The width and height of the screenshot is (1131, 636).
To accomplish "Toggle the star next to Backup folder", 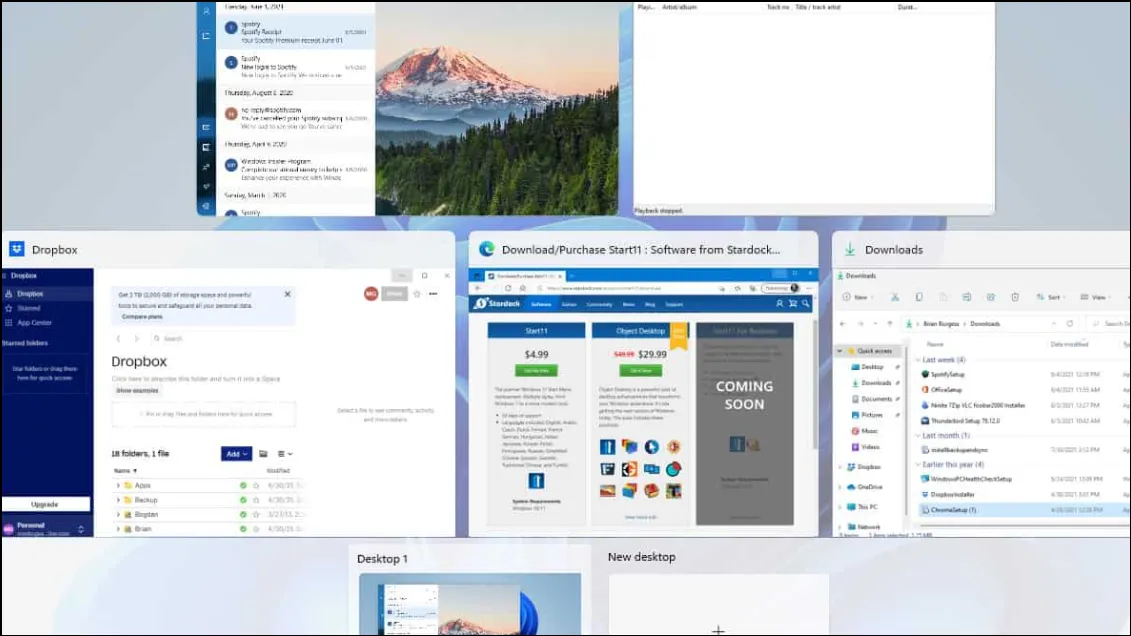I will tap(256, 500).
